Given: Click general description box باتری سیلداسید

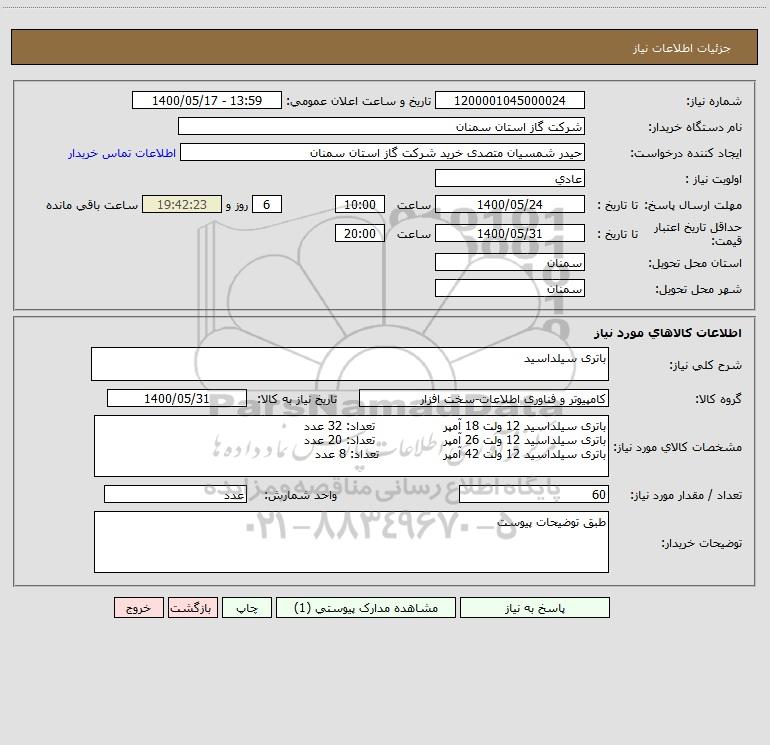Looking at the screenshot, I should [350, 364].
